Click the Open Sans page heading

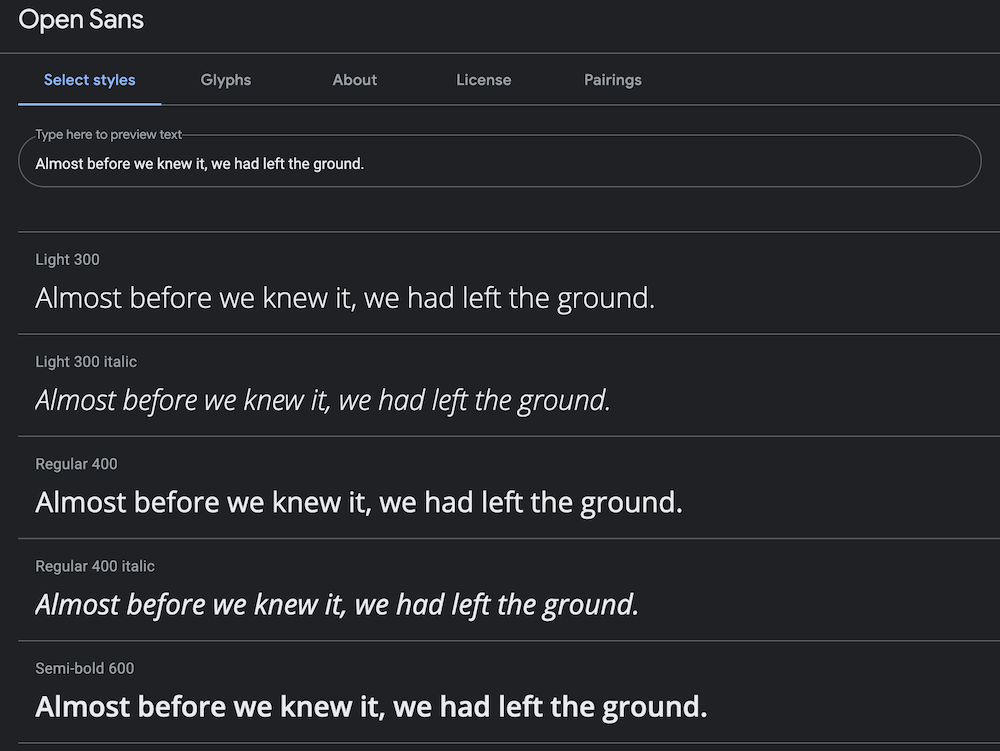click(81, 19)
